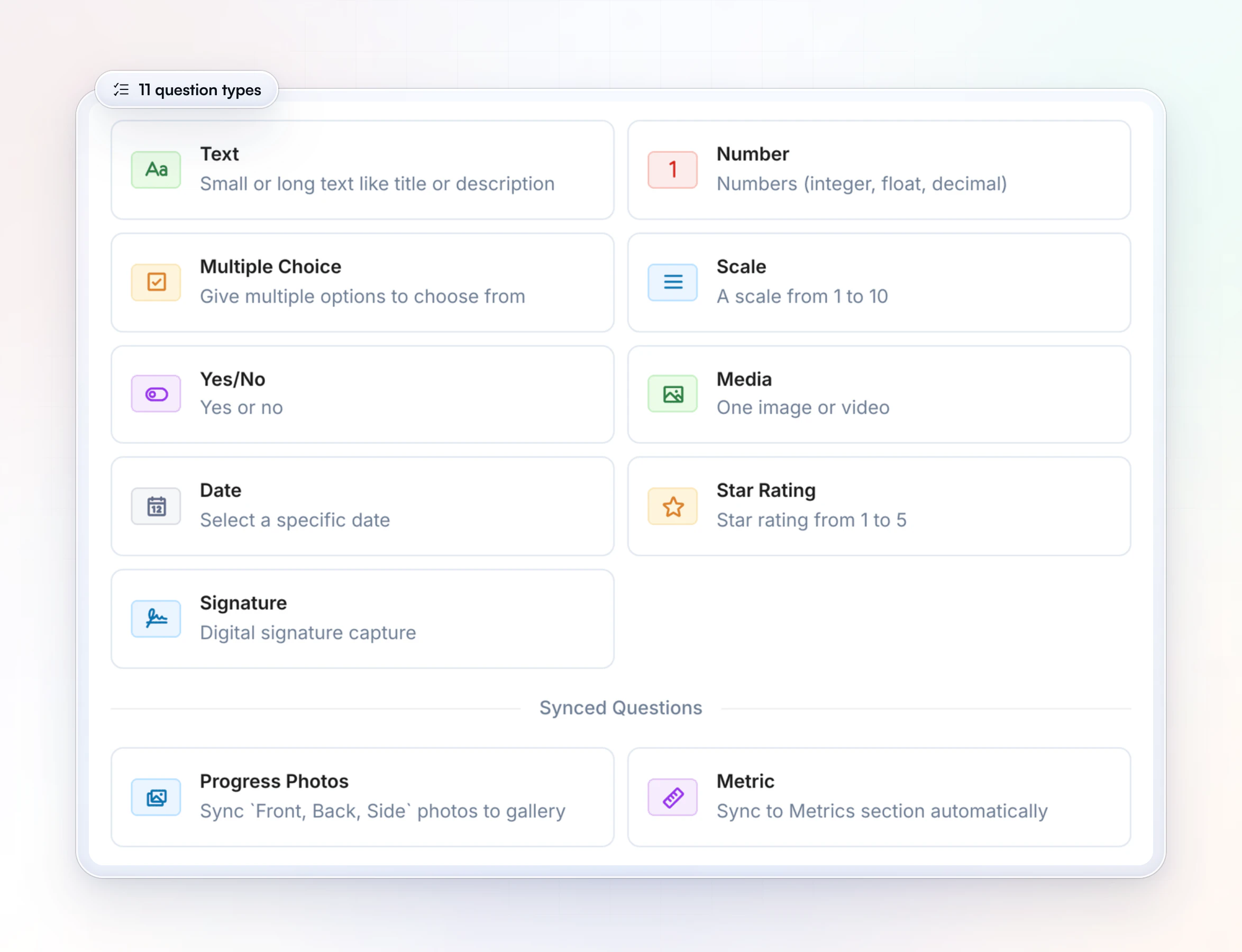Click 'Digital signature capture' description
The width and height of the screenshot is (1242, 952).
pos(308,633)
